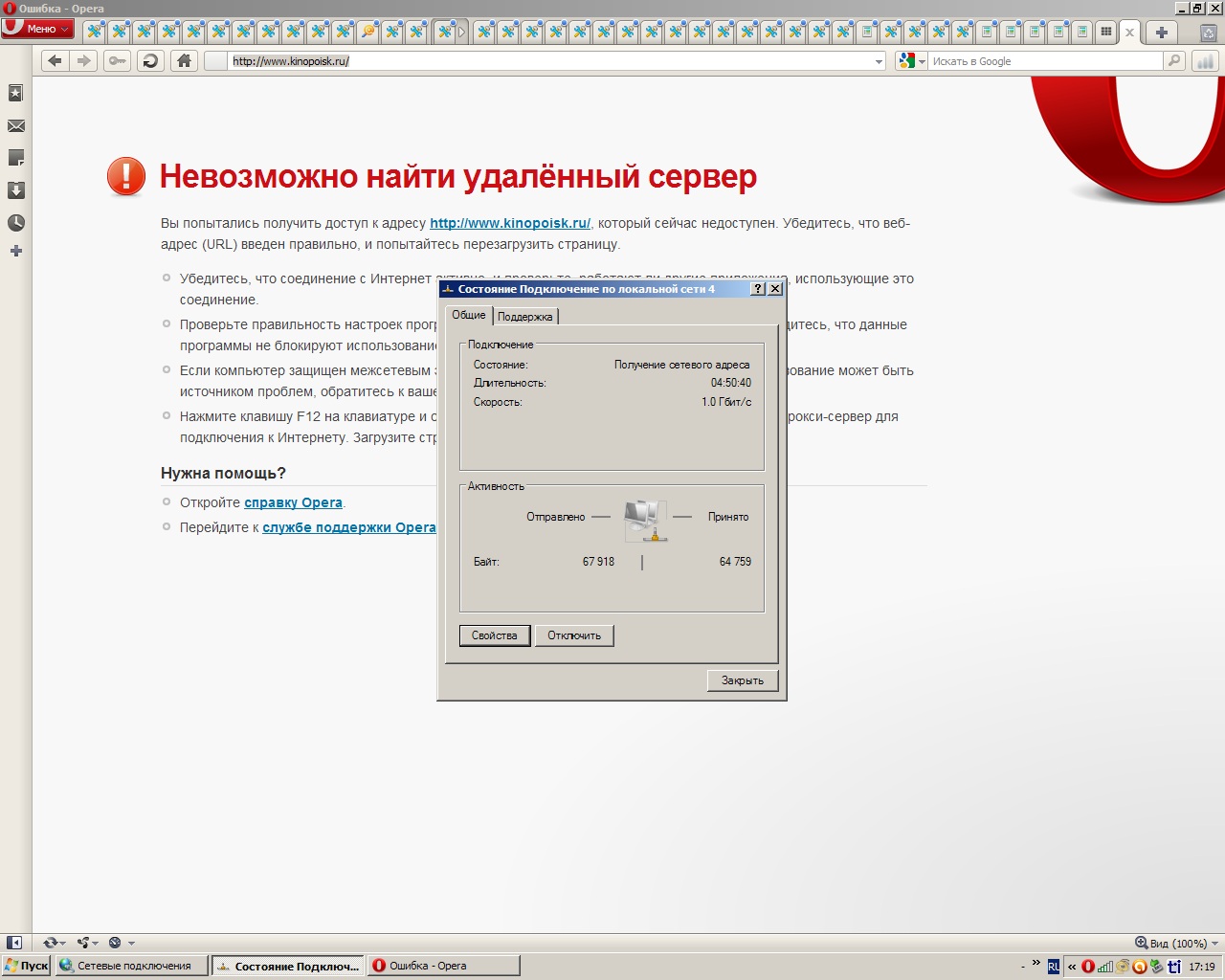
Task: Open the Mail sidebar panel
Action: (15, 126)
